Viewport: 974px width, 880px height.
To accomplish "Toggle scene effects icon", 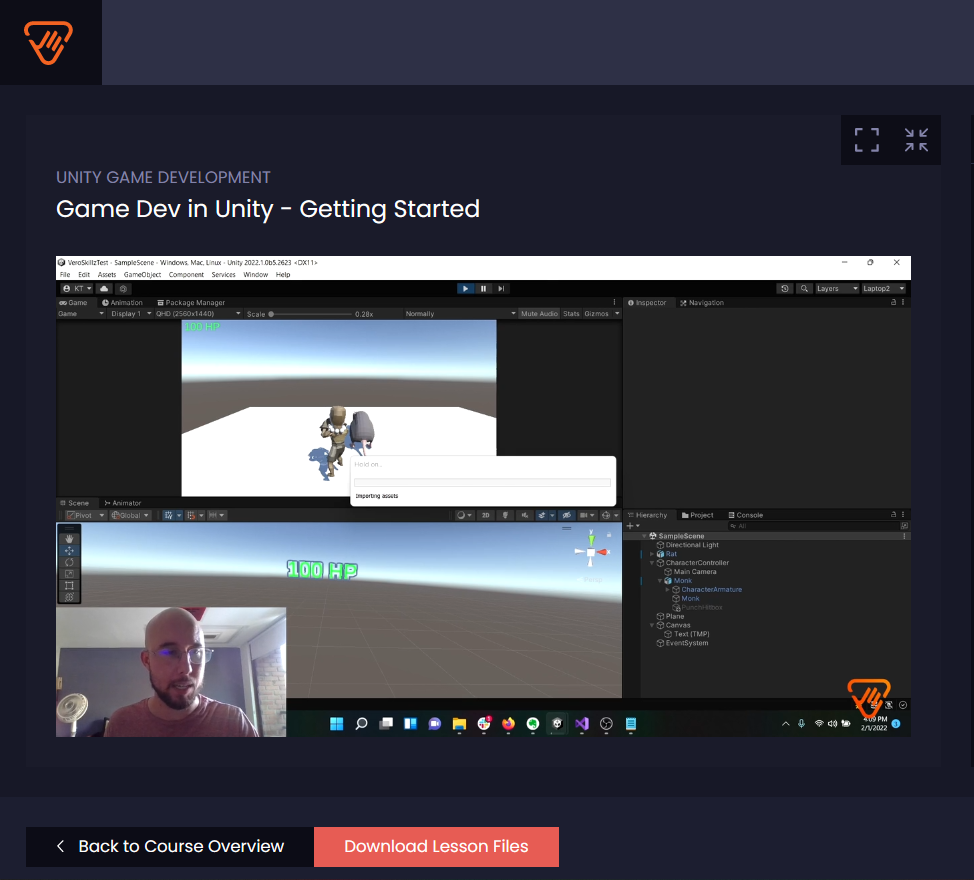I will 542,515.
